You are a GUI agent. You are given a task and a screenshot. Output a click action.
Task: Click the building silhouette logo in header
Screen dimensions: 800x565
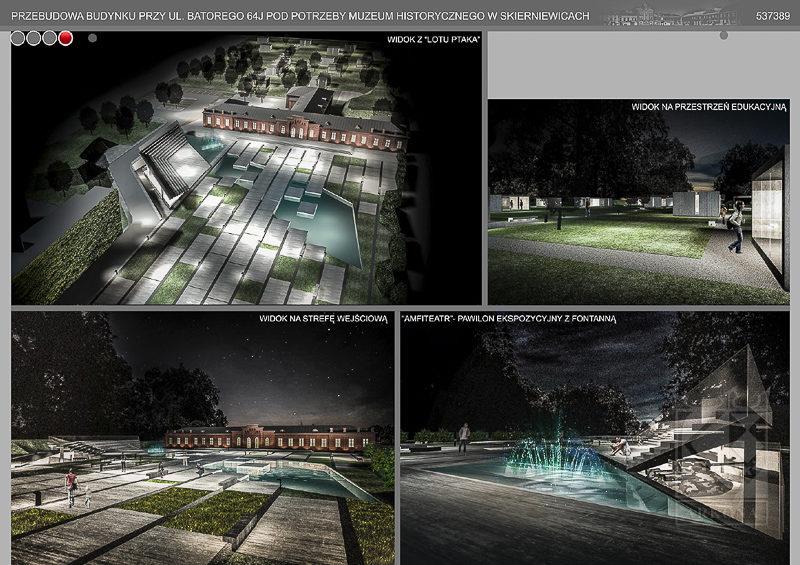pos(672,14)
